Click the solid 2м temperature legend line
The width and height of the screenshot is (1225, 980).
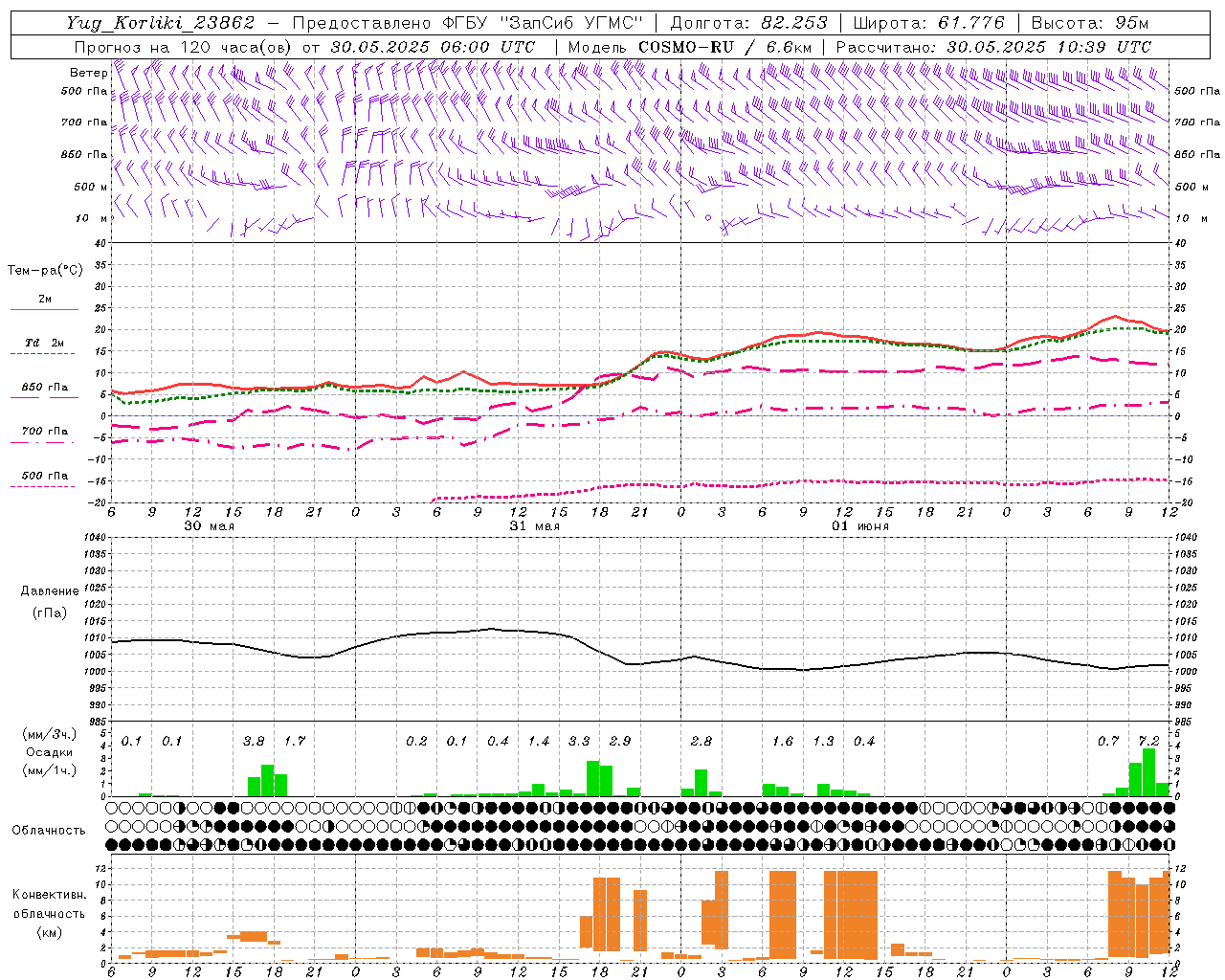44,310
